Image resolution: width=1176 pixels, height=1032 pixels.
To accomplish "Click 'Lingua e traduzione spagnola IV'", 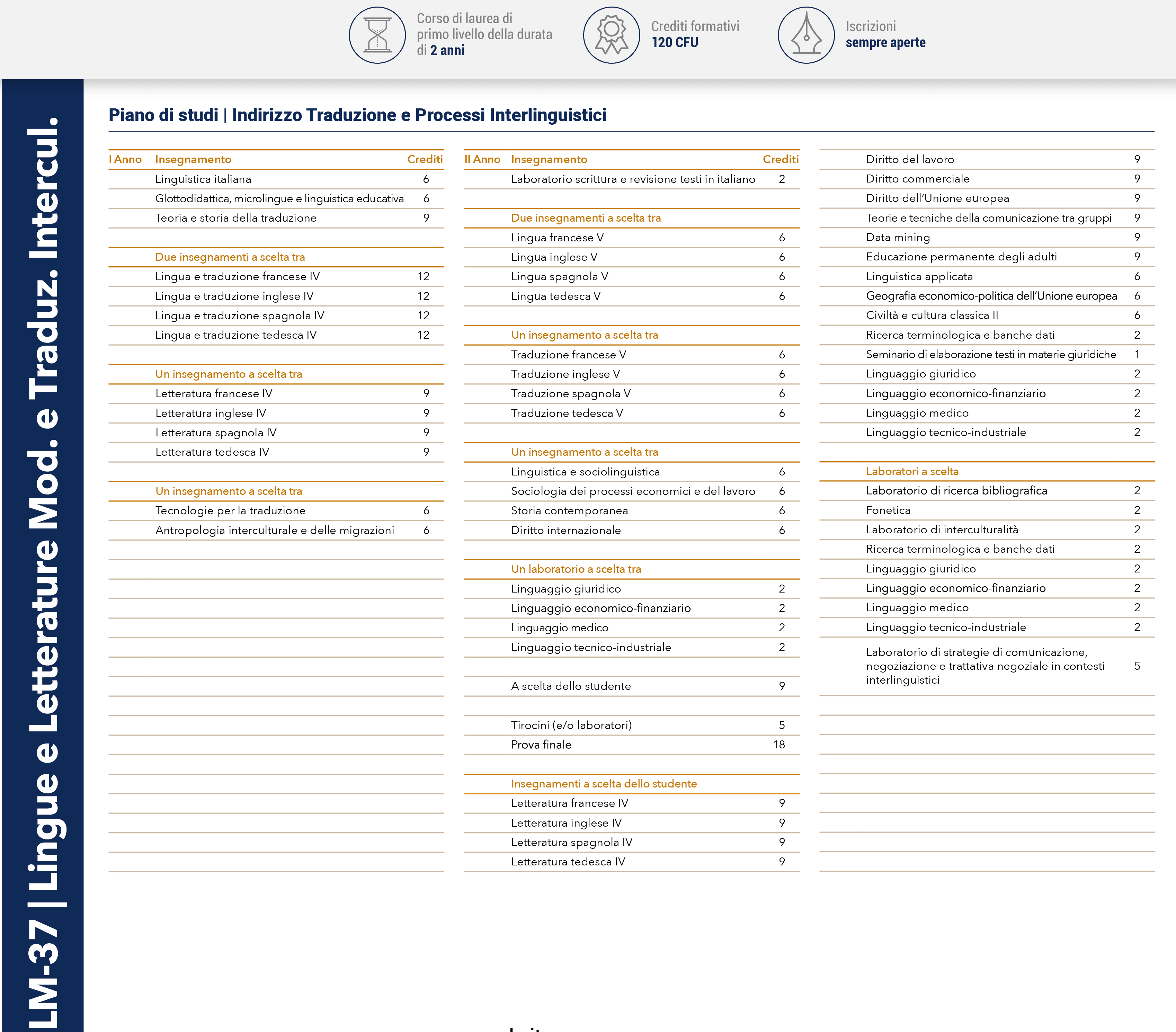I will click(239, 316).
